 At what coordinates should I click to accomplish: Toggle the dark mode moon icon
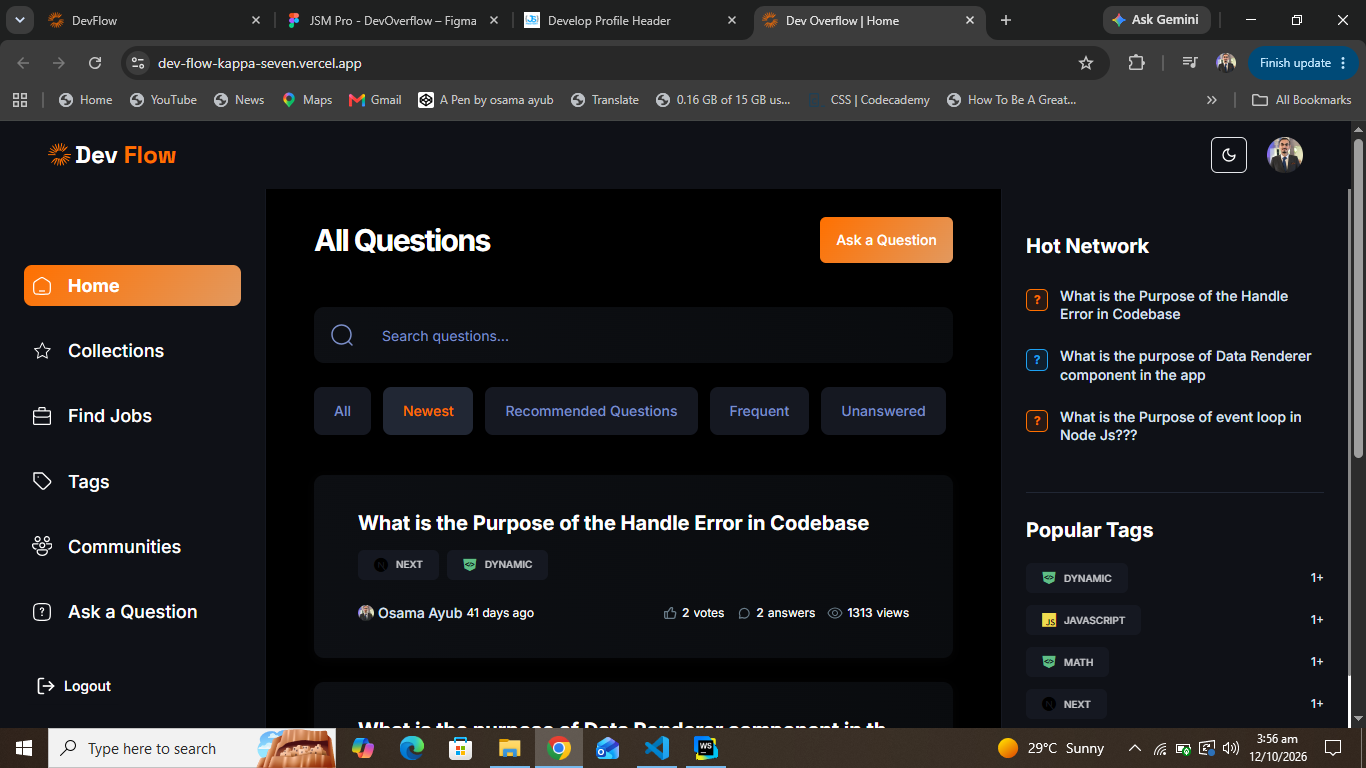coord(1229,155)
